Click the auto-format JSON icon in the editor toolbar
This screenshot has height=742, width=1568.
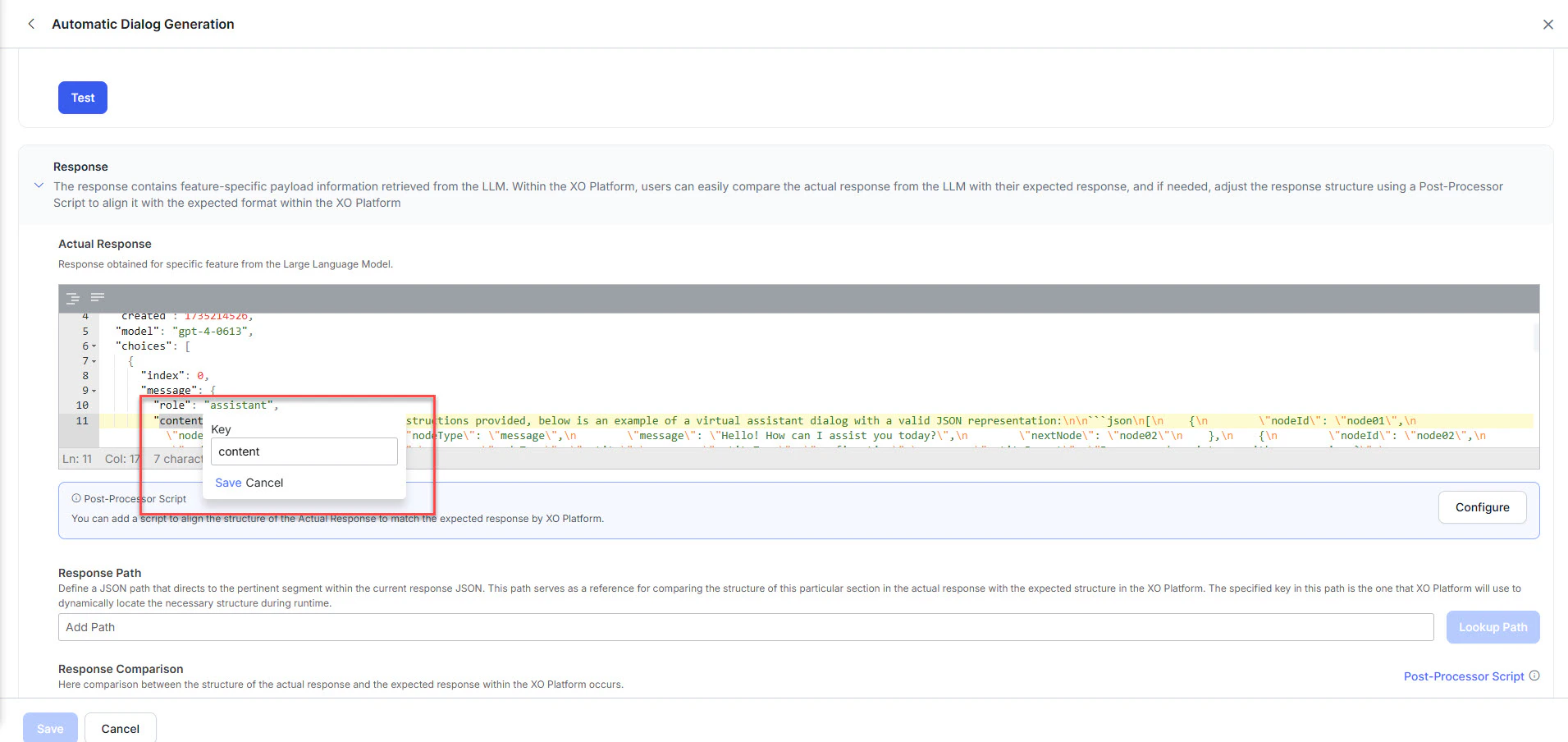click(73, 298)
